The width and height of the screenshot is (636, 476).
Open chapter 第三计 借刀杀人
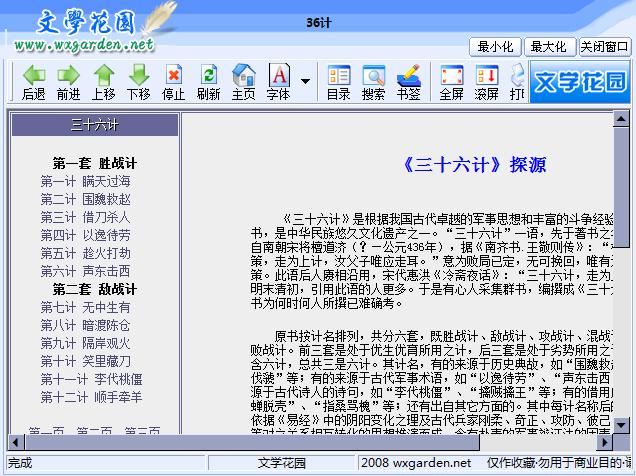[85, 217]
